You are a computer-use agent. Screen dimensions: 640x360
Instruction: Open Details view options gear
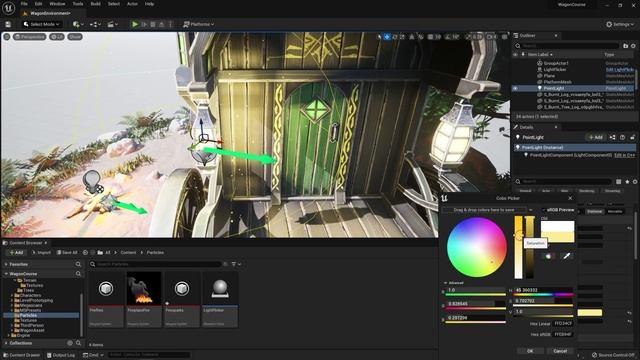(x=635, y=182)
